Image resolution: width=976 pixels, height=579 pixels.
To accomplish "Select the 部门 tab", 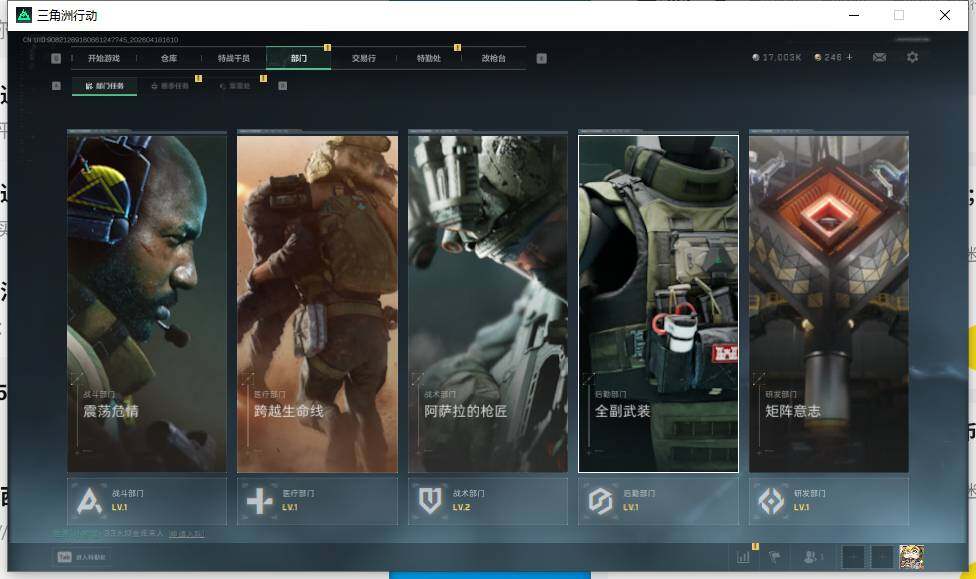I will point(299,58).
